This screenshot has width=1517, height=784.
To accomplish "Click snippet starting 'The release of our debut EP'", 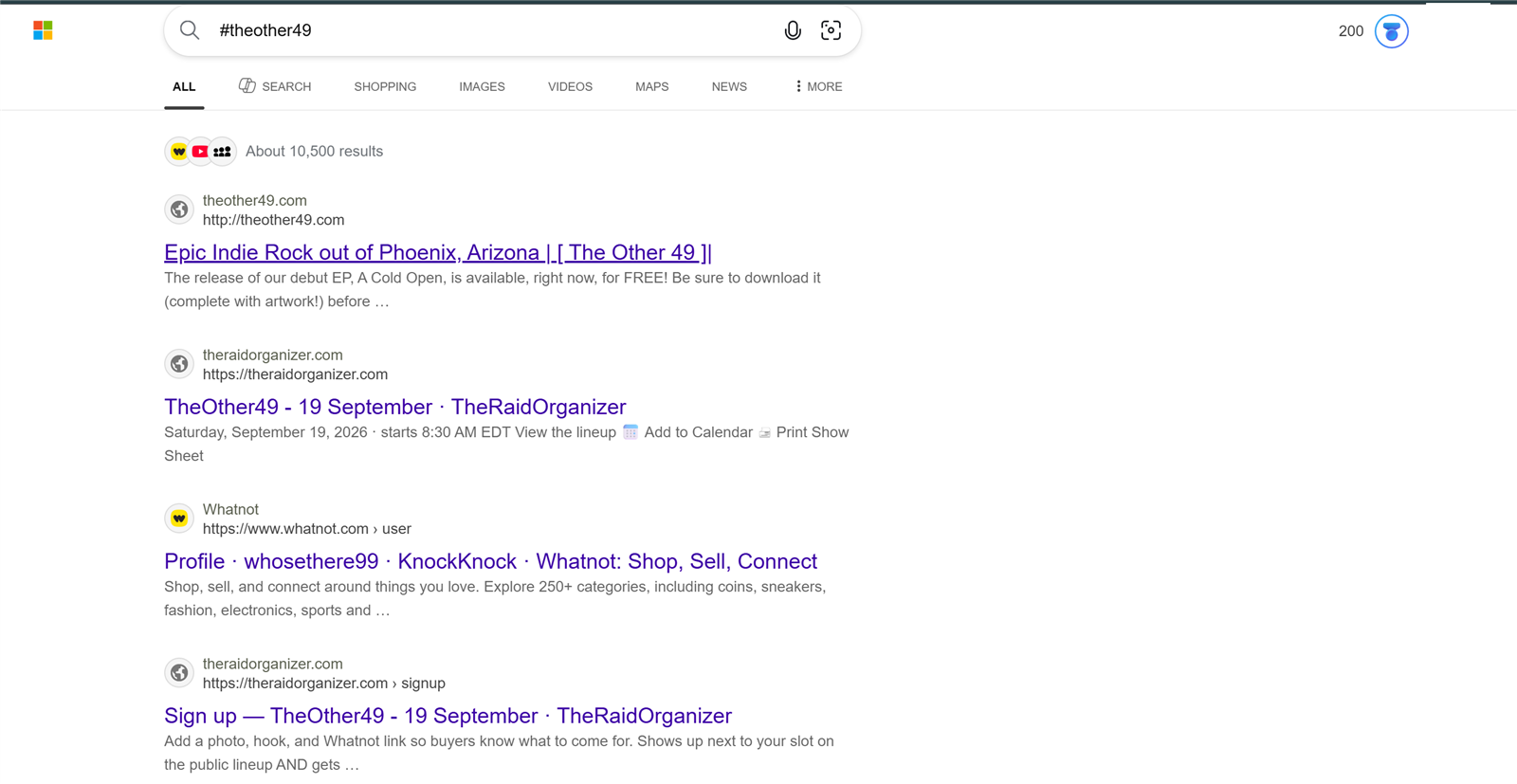I will tap(492, 289).
